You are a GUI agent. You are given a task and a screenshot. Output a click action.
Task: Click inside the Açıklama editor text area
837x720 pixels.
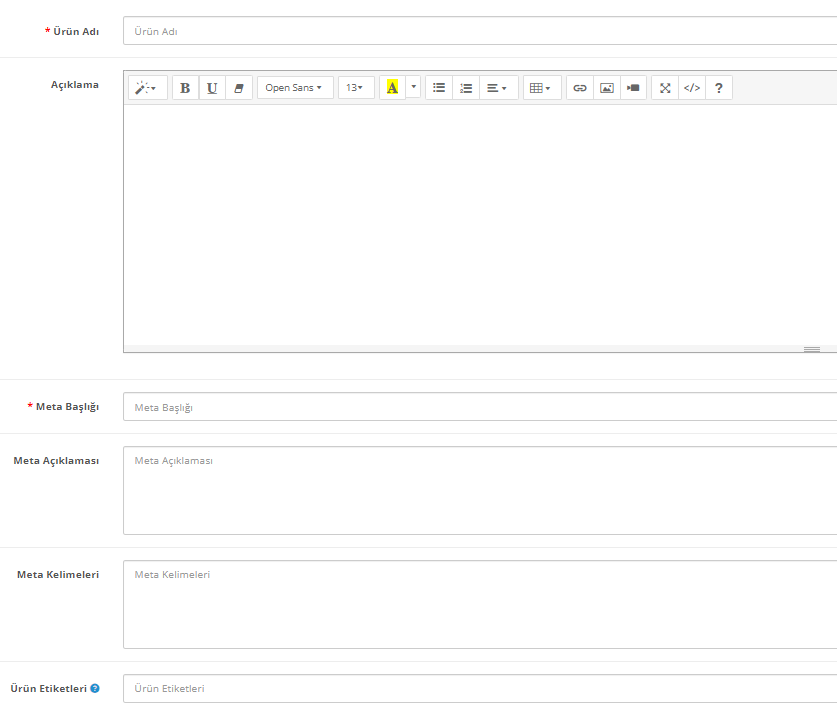pos(480,225)
